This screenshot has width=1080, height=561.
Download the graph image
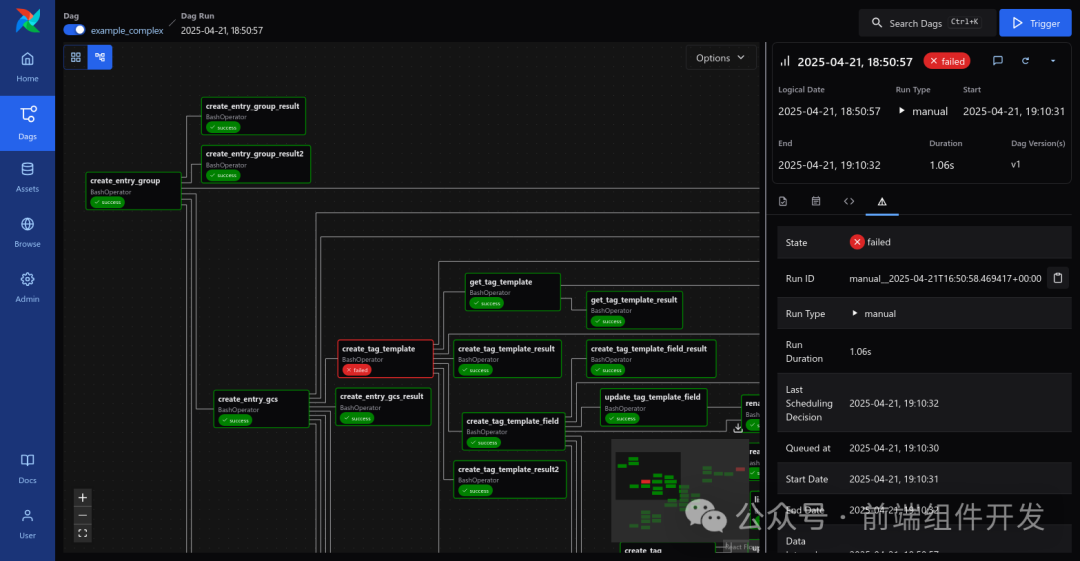coord(738,427)
